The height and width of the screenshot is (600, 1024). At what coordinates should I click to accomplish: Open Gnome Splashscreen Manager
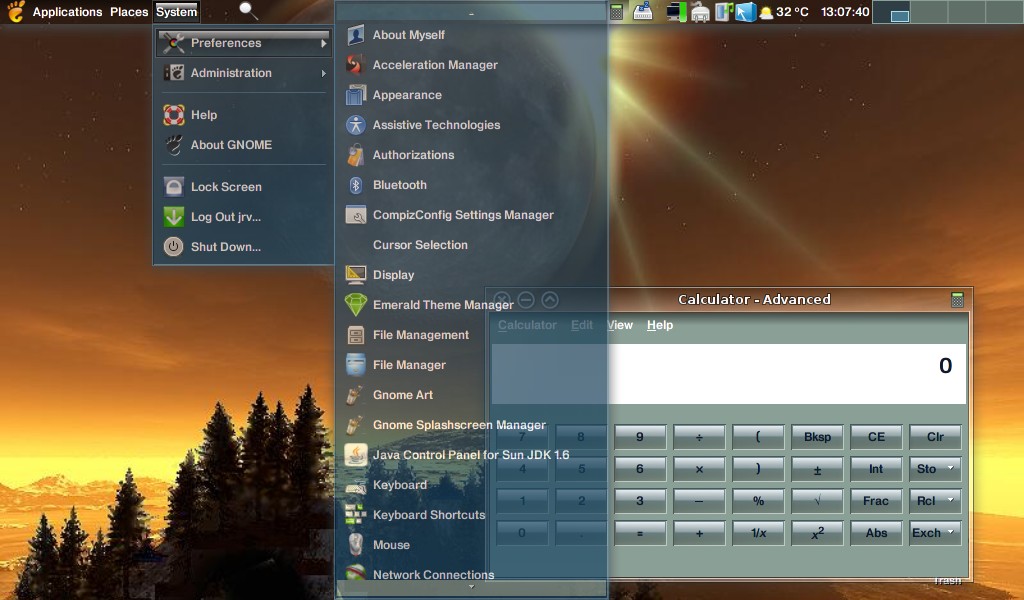point(470,425)
